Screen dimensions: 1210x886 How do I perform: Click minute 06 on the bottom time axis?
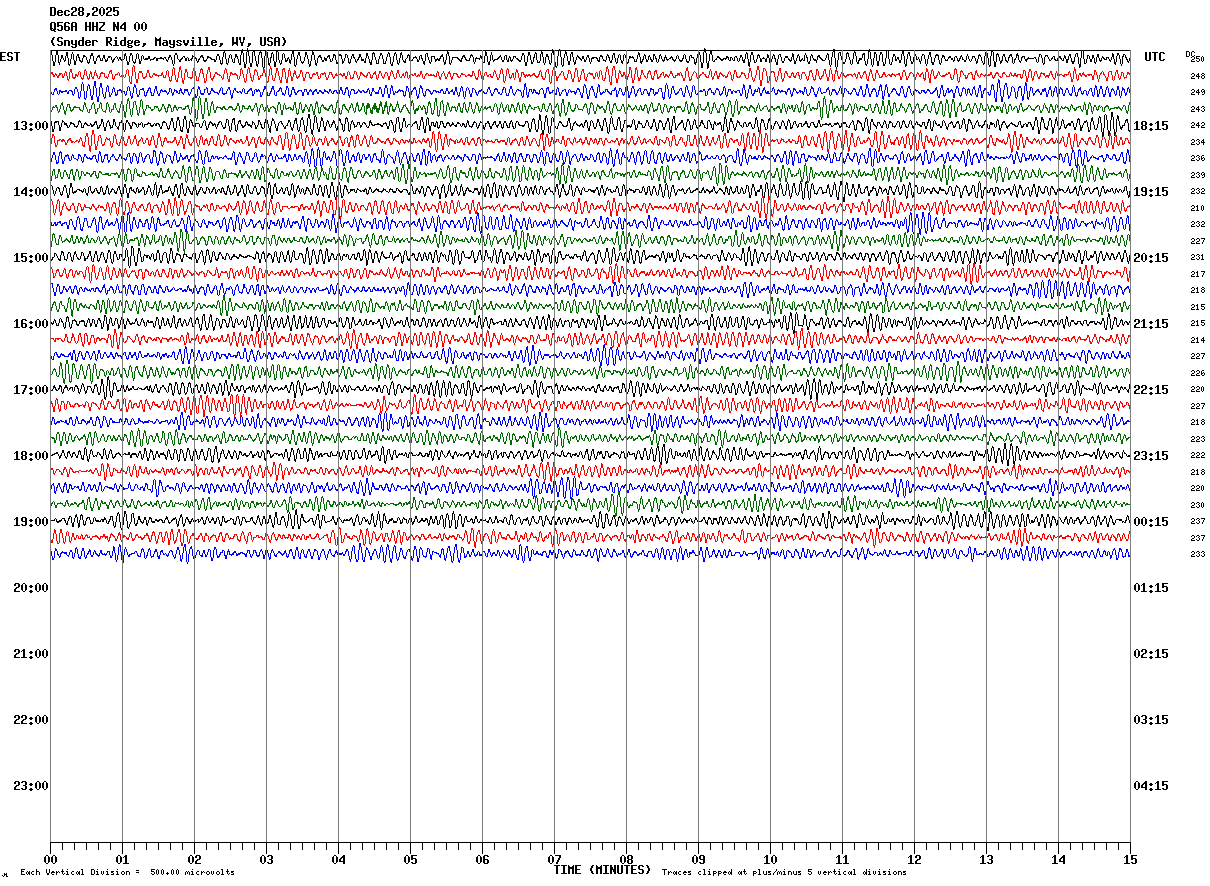coord(482,860)
